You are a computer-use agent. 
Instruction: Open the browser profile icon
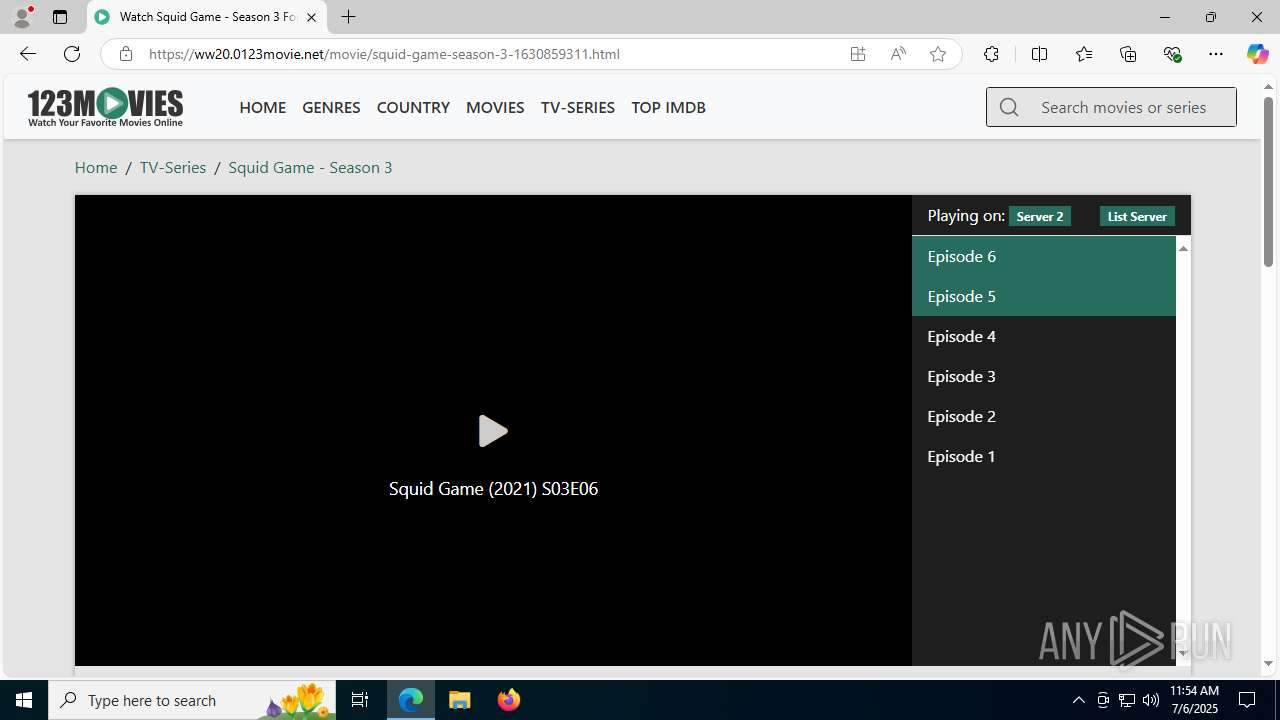[22, 17]
